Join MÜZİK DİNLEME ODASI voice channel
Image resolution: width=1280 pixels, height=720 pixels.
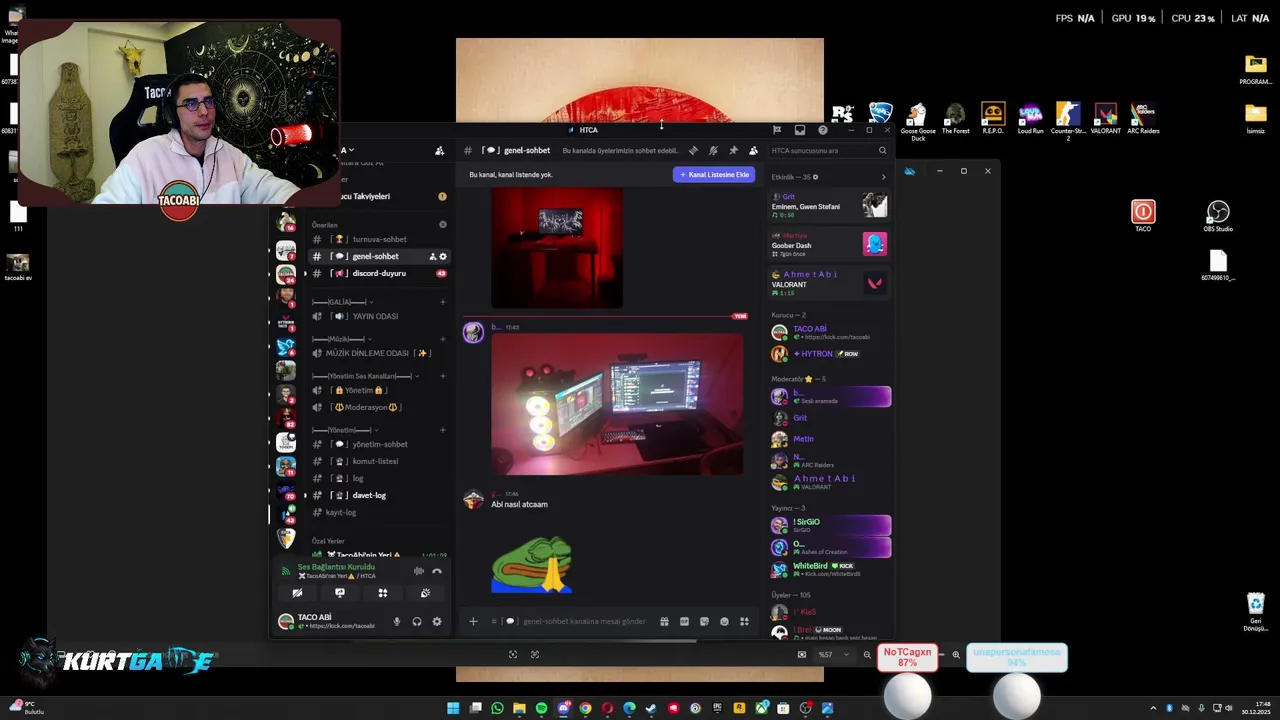379,353
